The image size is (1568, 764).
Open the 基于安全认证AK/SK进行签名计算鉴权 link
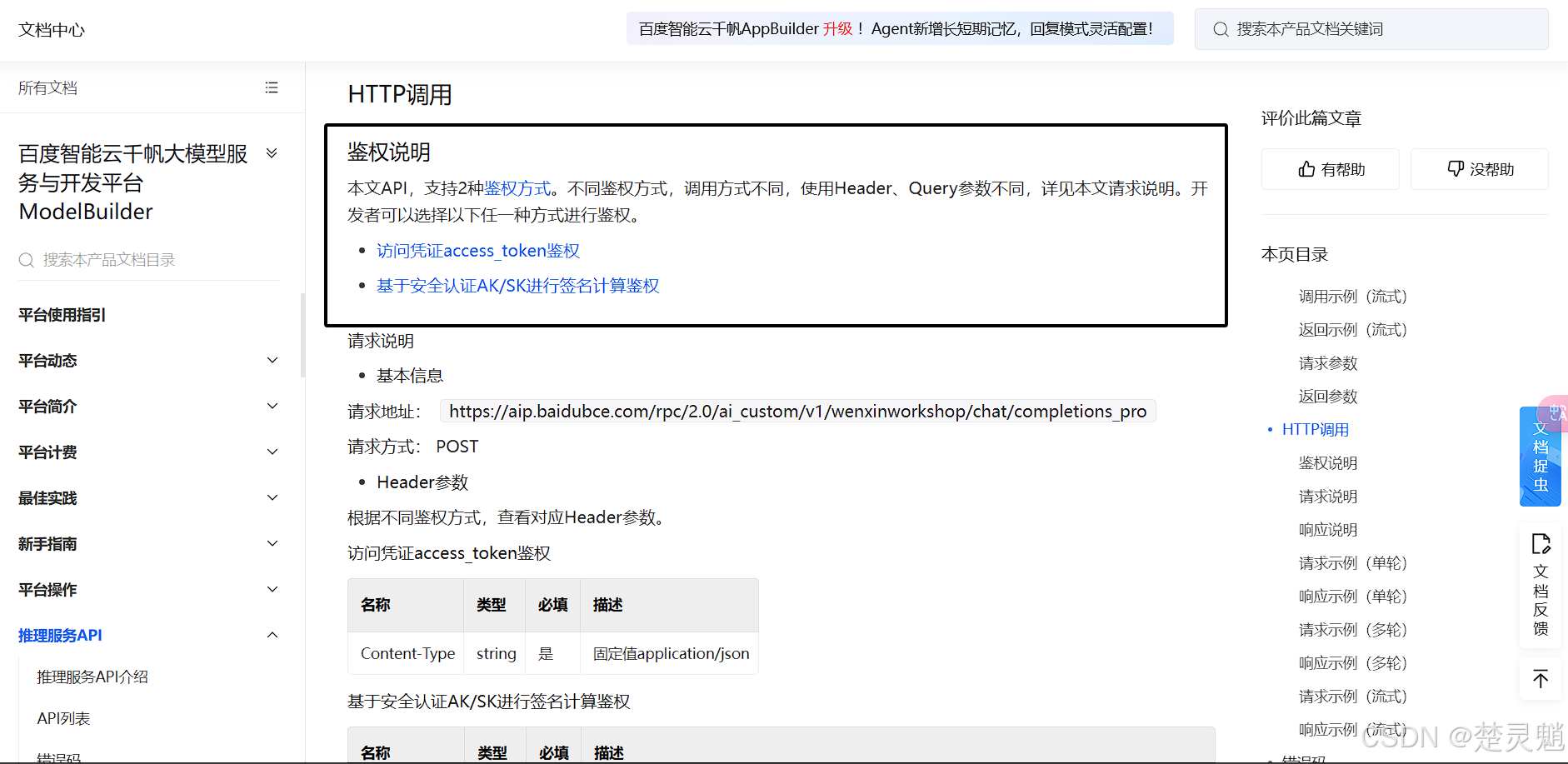[x=517, y=286]
